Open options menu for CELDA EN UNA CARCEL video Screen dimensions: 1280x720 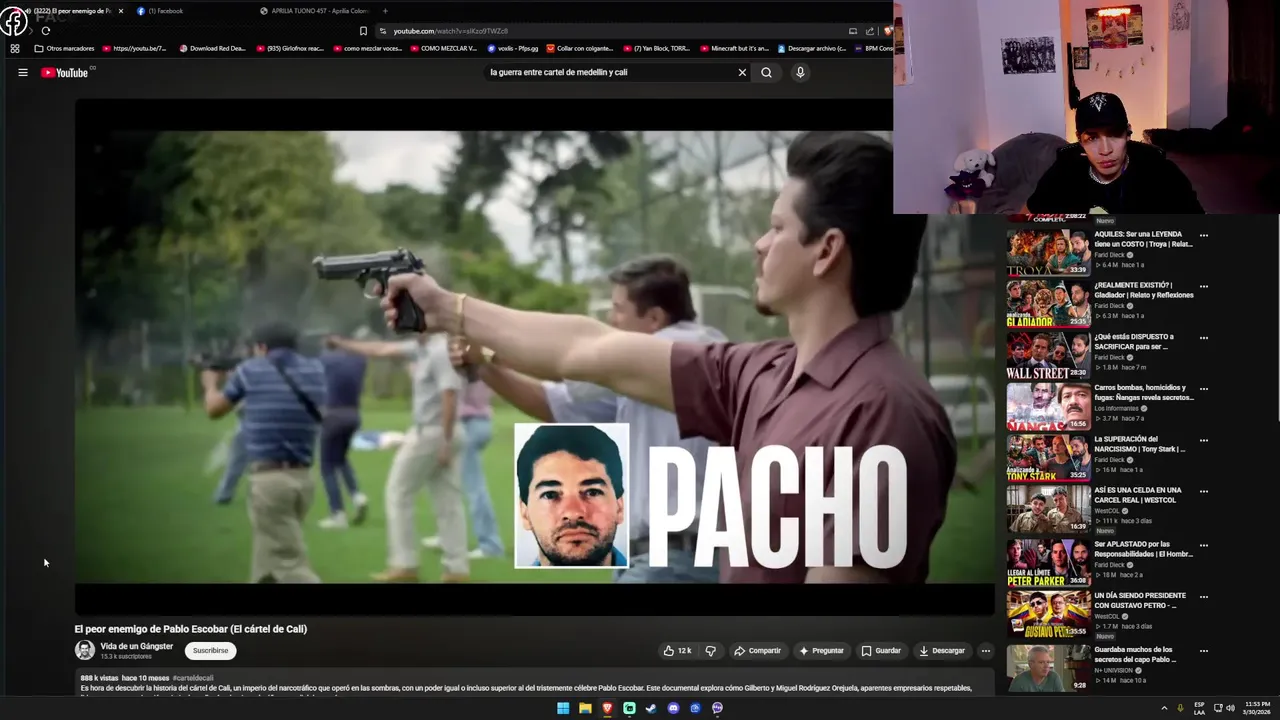tap(1203, 492)
